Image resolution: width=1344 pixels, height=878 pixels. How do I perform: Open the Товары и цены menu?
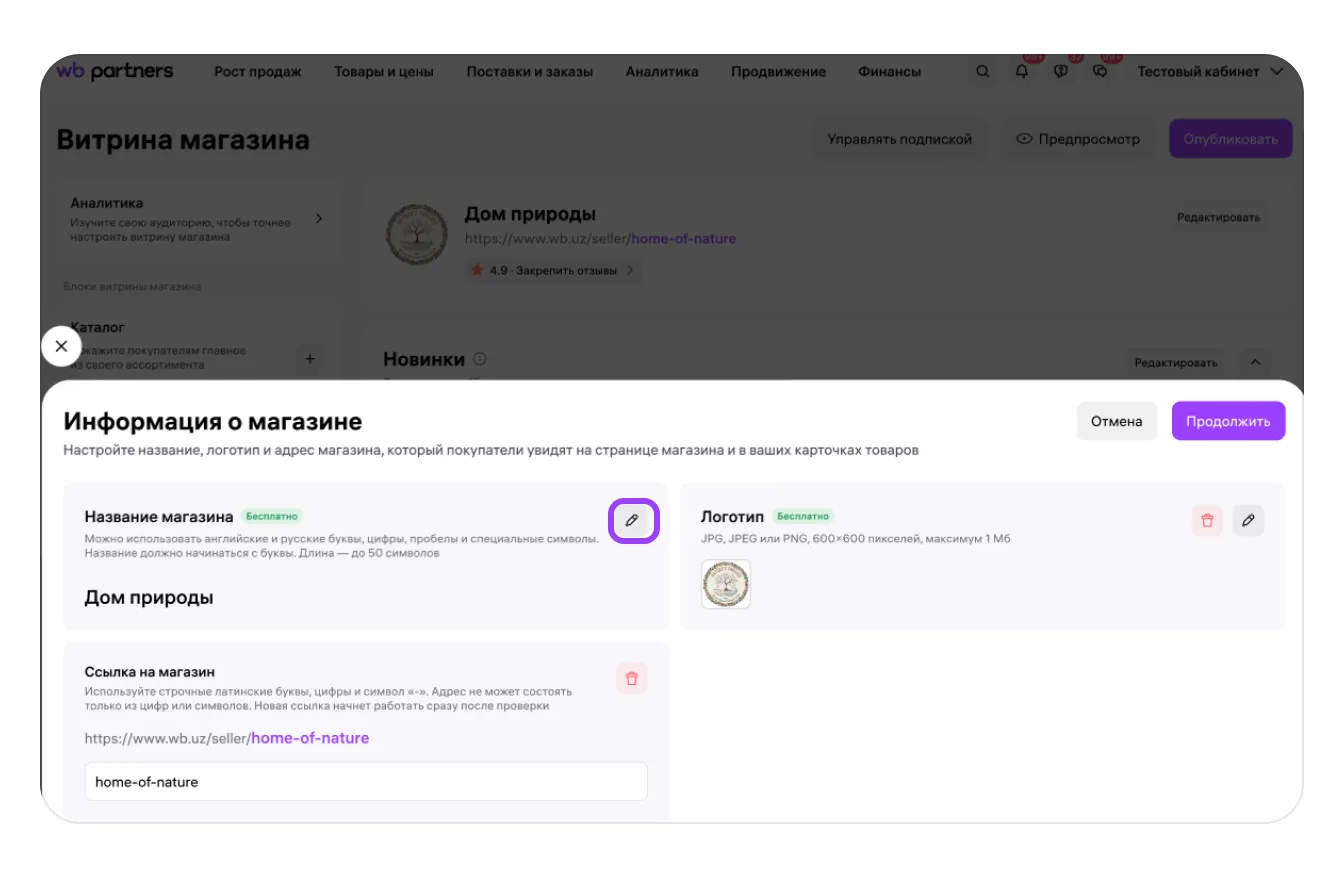[x=384, y=72]
